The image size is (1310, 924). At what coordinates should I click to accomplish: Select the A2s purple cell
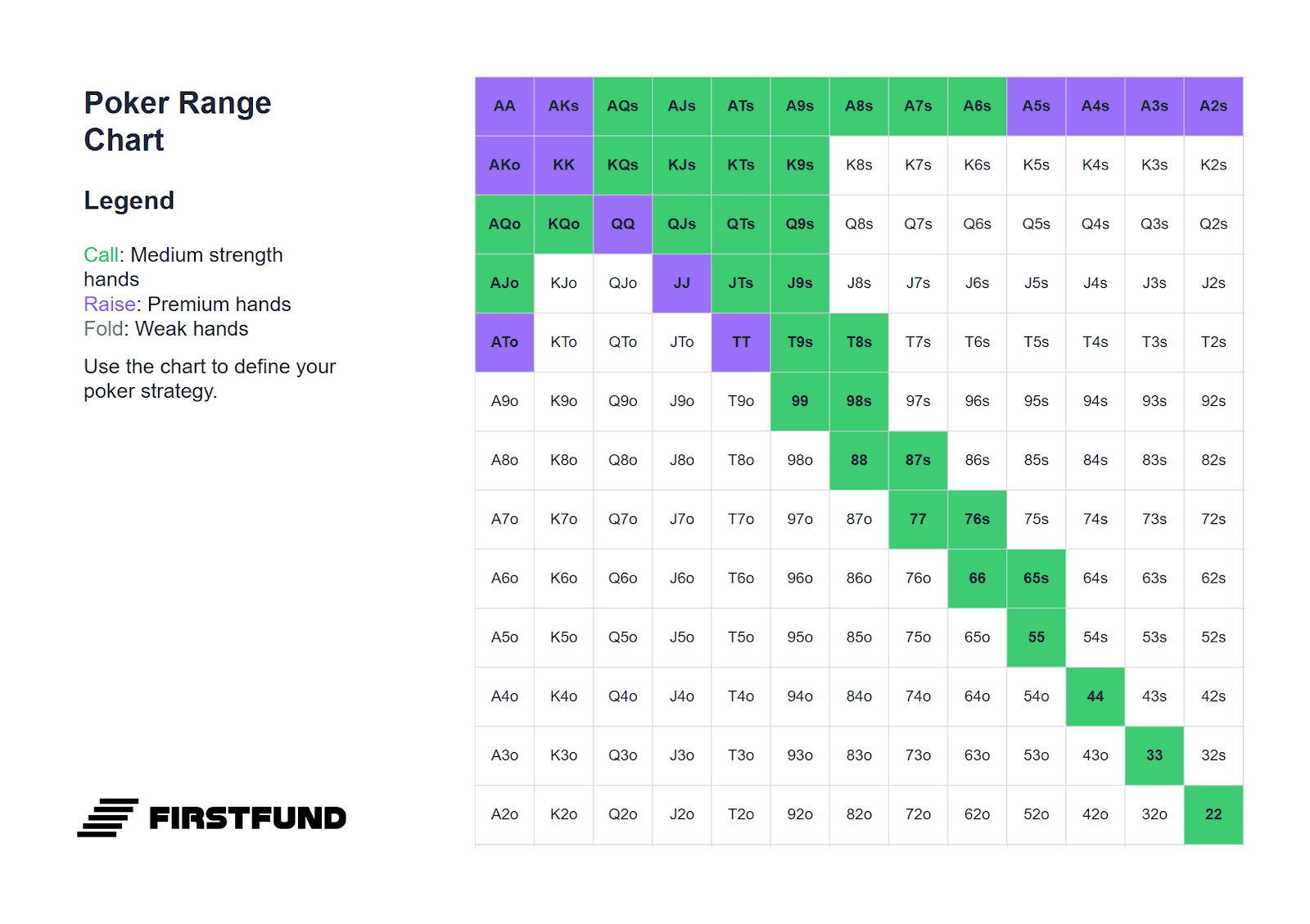[x=1213, y=106]
